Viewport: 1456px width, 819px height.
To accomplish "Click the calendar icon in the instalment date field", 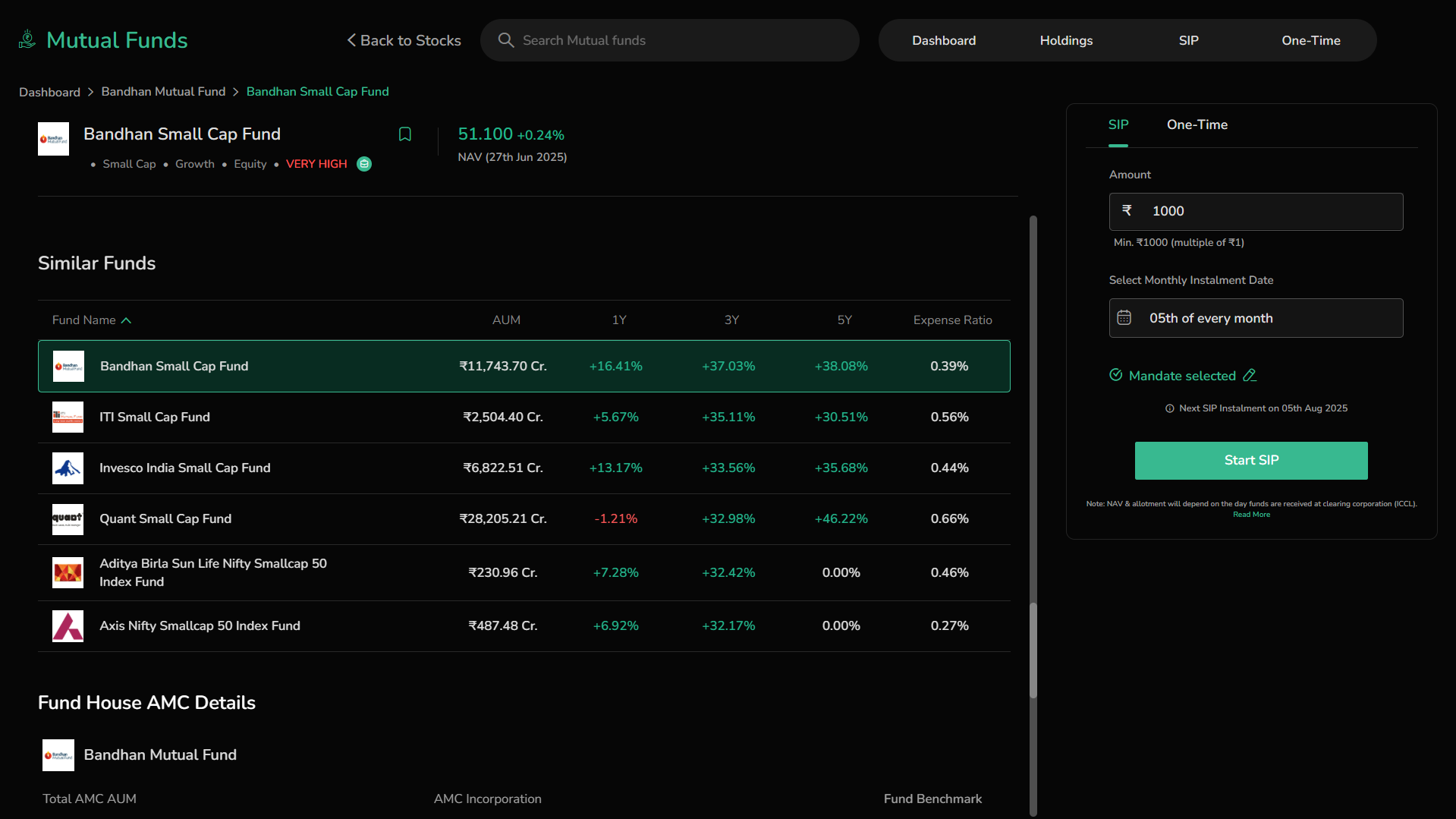I will pos(1124,318).
